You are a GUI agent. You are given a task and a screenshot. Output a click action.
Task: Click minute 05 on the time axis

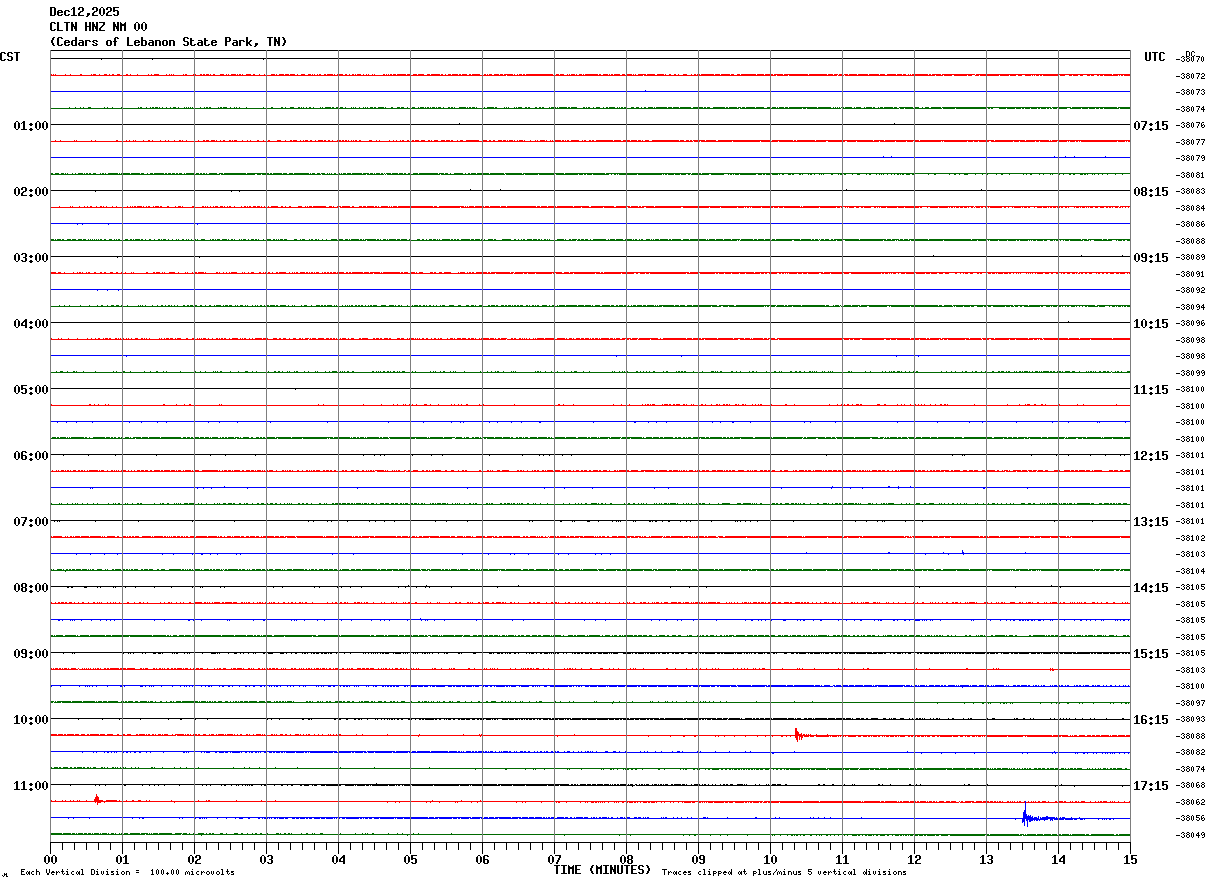point(410,858)
